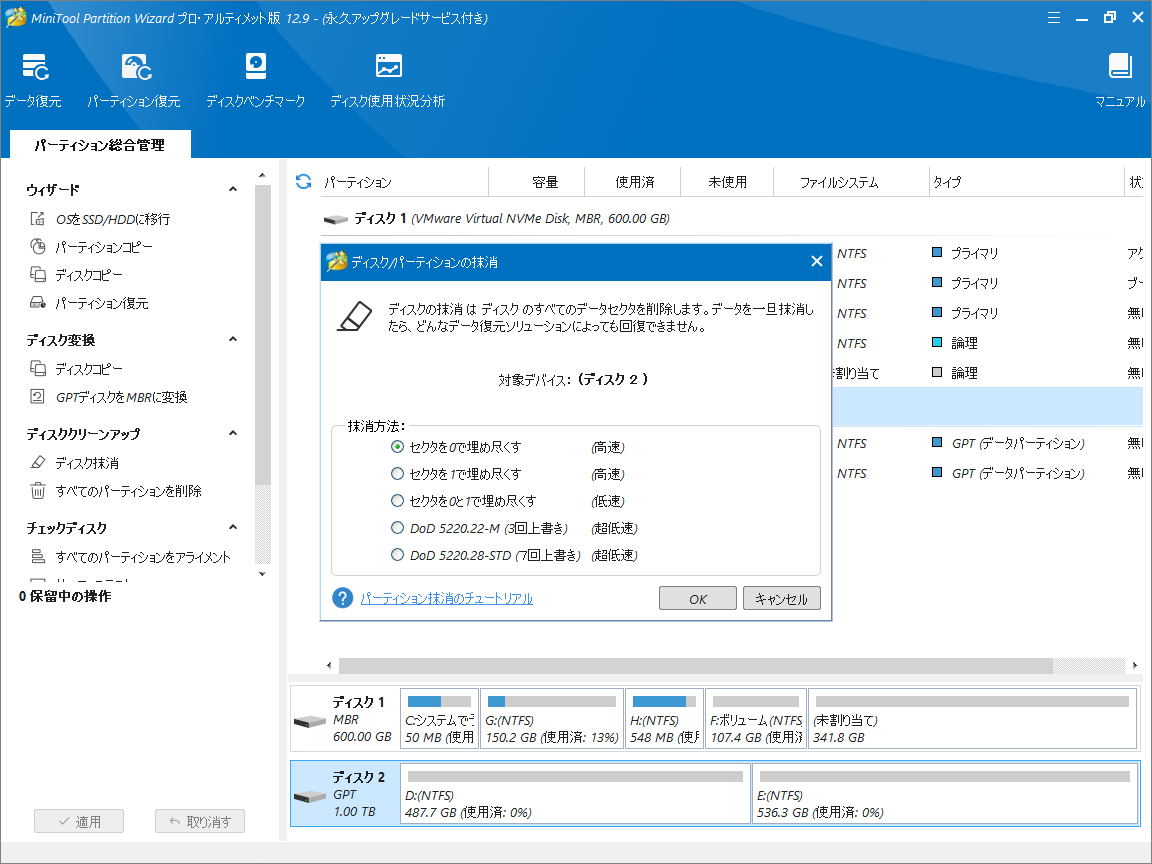Sort by the 使用済 column header

click(x=634, y=182)
